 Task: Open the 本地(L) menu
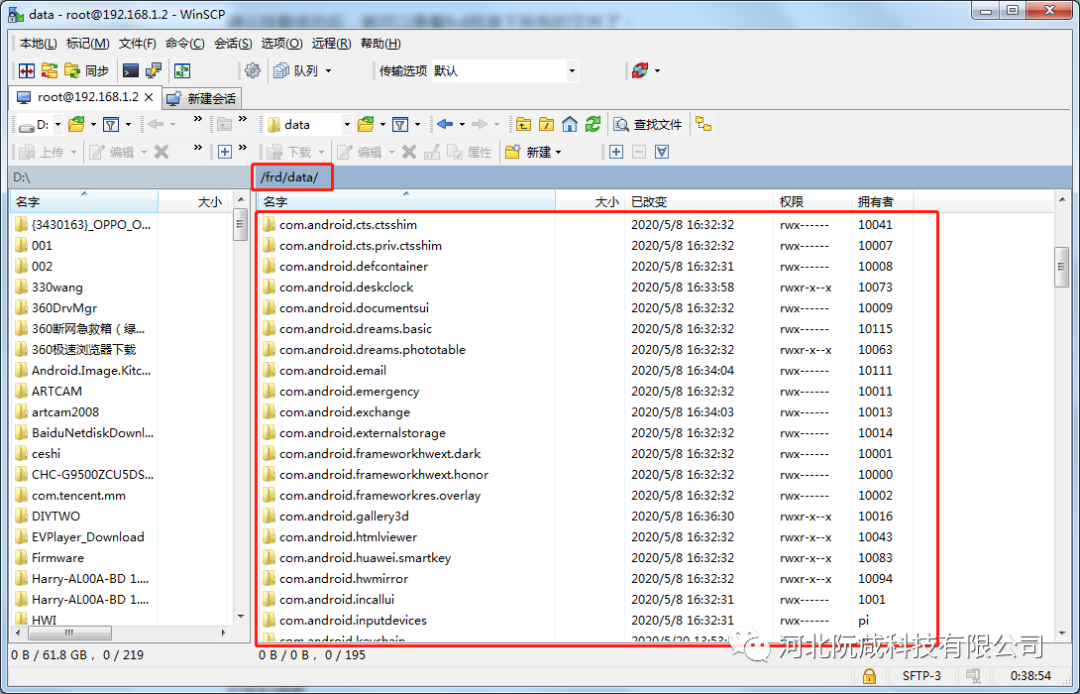click(x=38, y=43)
